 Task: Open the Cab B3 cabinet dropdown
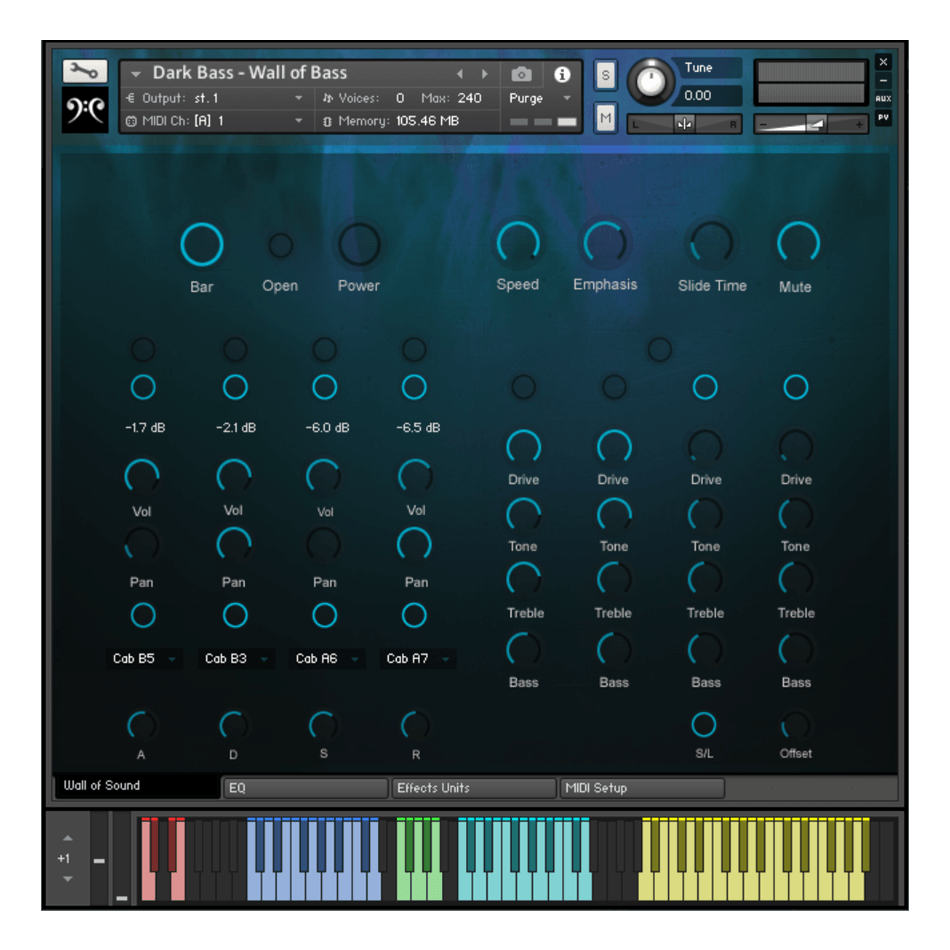point(236,659)
